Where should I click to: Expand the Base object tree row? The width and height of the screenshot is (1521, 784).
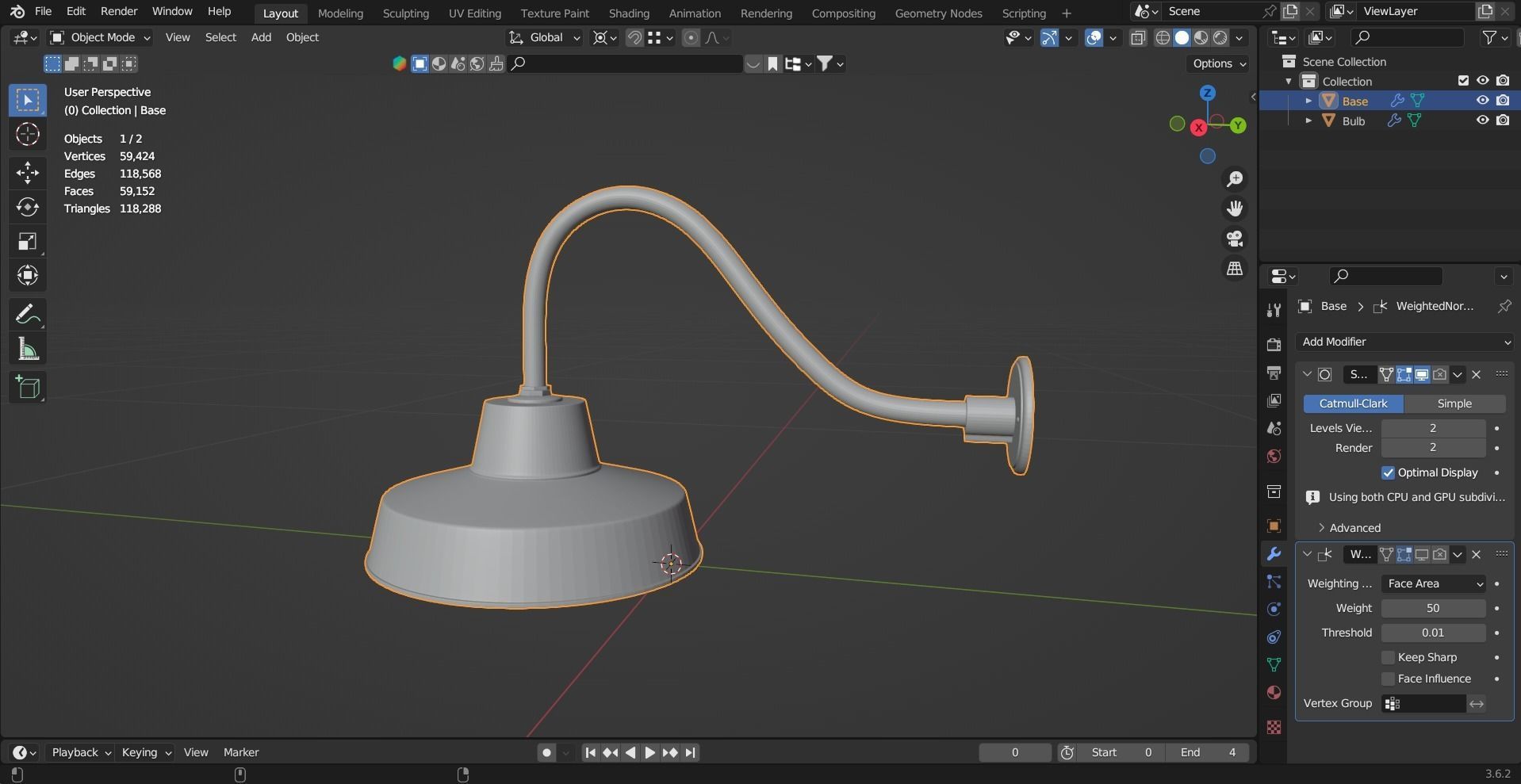click(x=1308, y=101)
